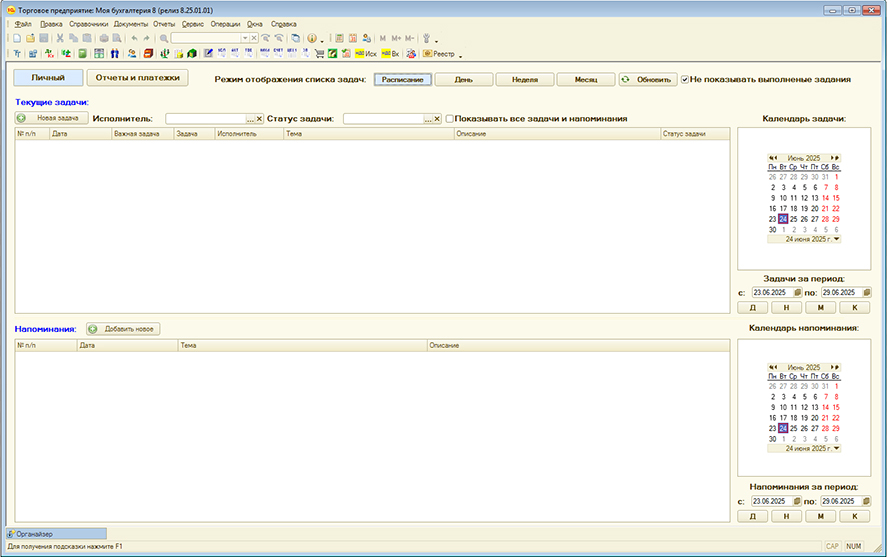The height and width of the screenshot is (557, 887).
Task: Click the calendar picker icon beside 23.06.2025 tasks date
Action: click(x=798, y=293)
